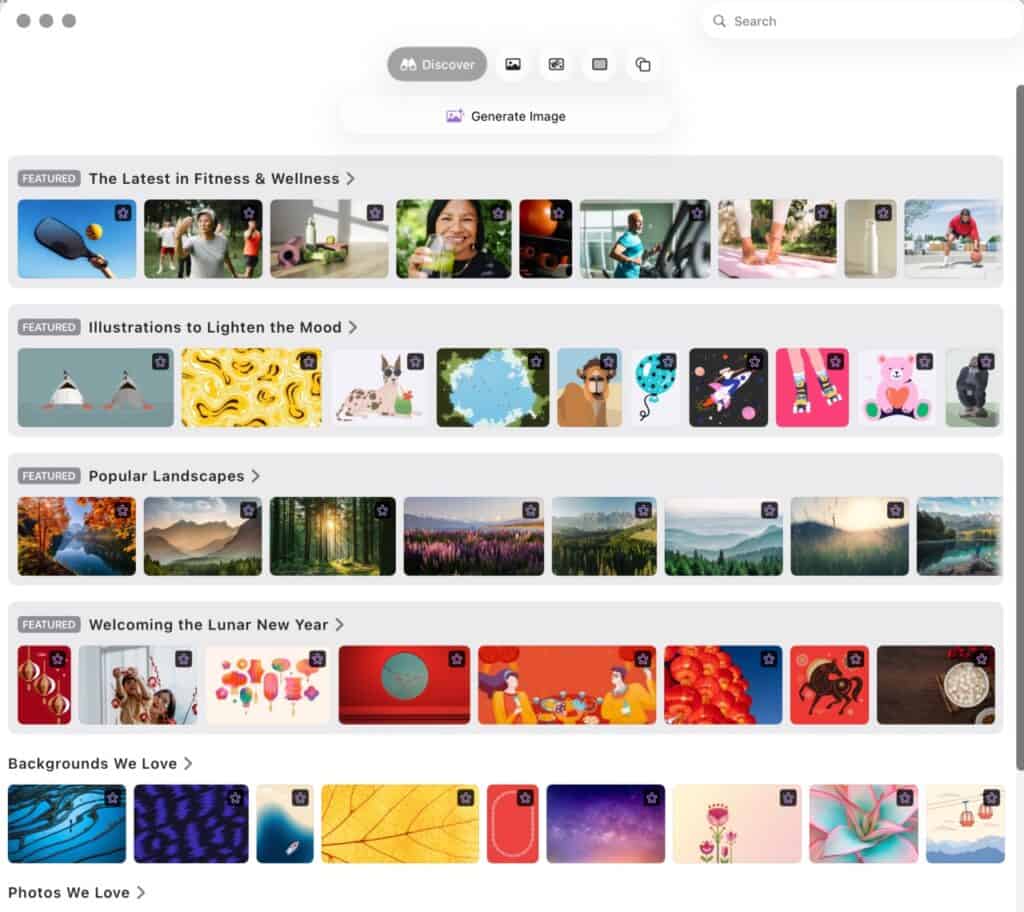Click the premium badge on the pickleball paddle photo
Image resolution: width=1024 pixels, height=912 pixels.
tap(122, 213)
